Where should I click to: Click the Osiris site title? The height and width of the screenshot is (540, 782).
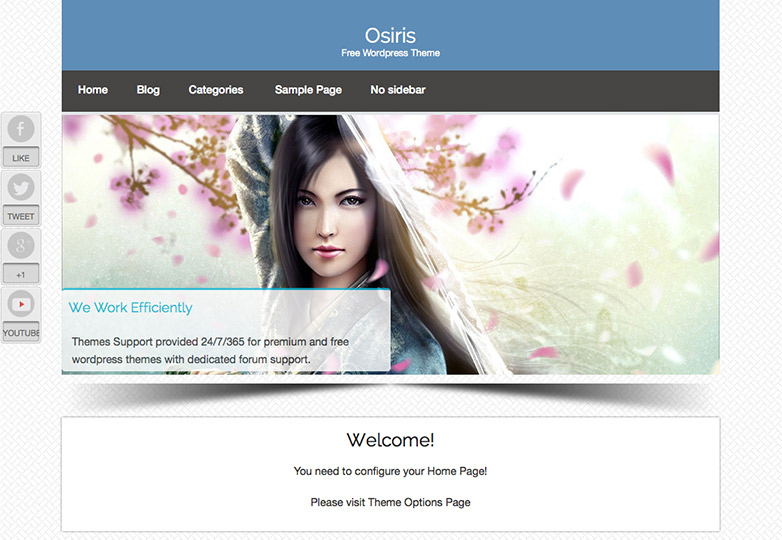pos(391,35)
